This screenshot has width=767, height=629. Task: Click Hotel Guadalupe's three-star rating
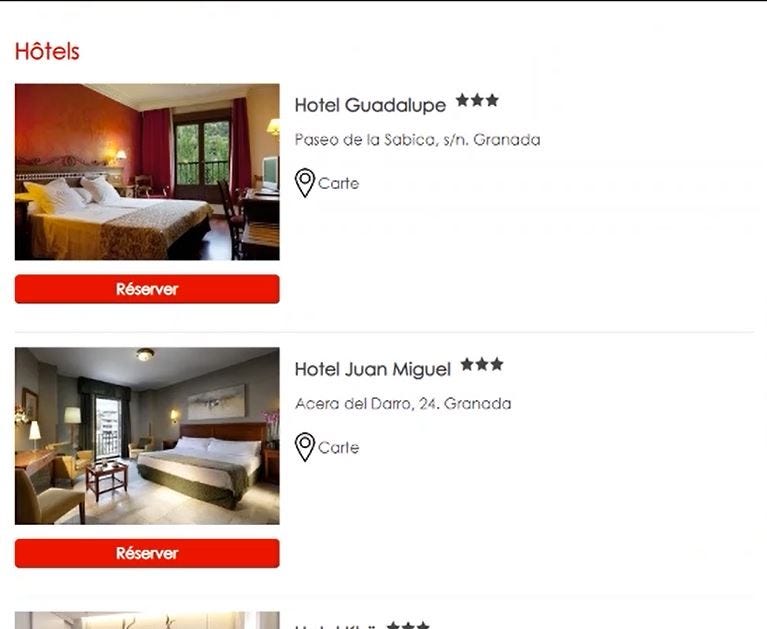[477, 100]
